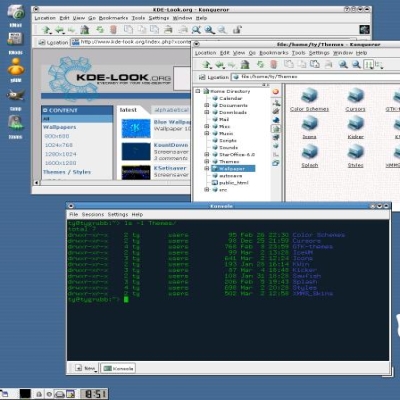Screen dimensions: 400x400
Task: Open Tree View mode dropdown in Themes toolbar
Action: [x=379, y=64]
